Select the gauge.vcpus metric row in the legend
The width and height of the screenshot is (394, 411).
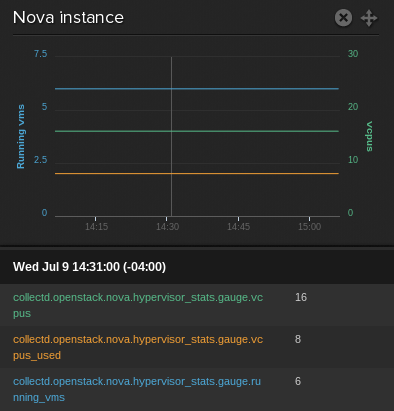pyautogui.click(x=197, y=305)
